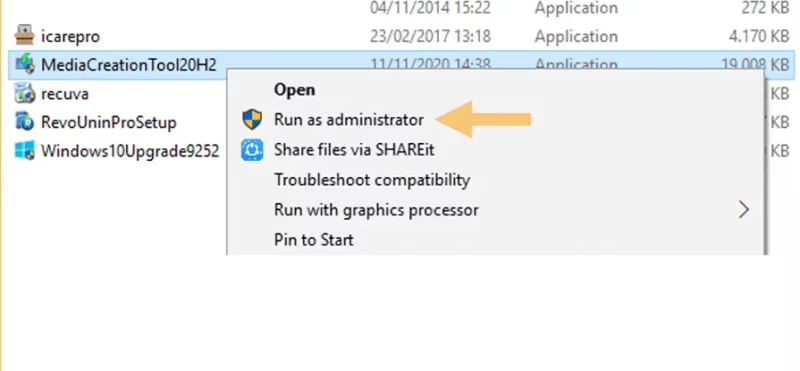Viewport: 800px width, 371px height.
Task: Click icarepro's 23/02/2017 13:18 date cell
Action: tap(431, 36)
